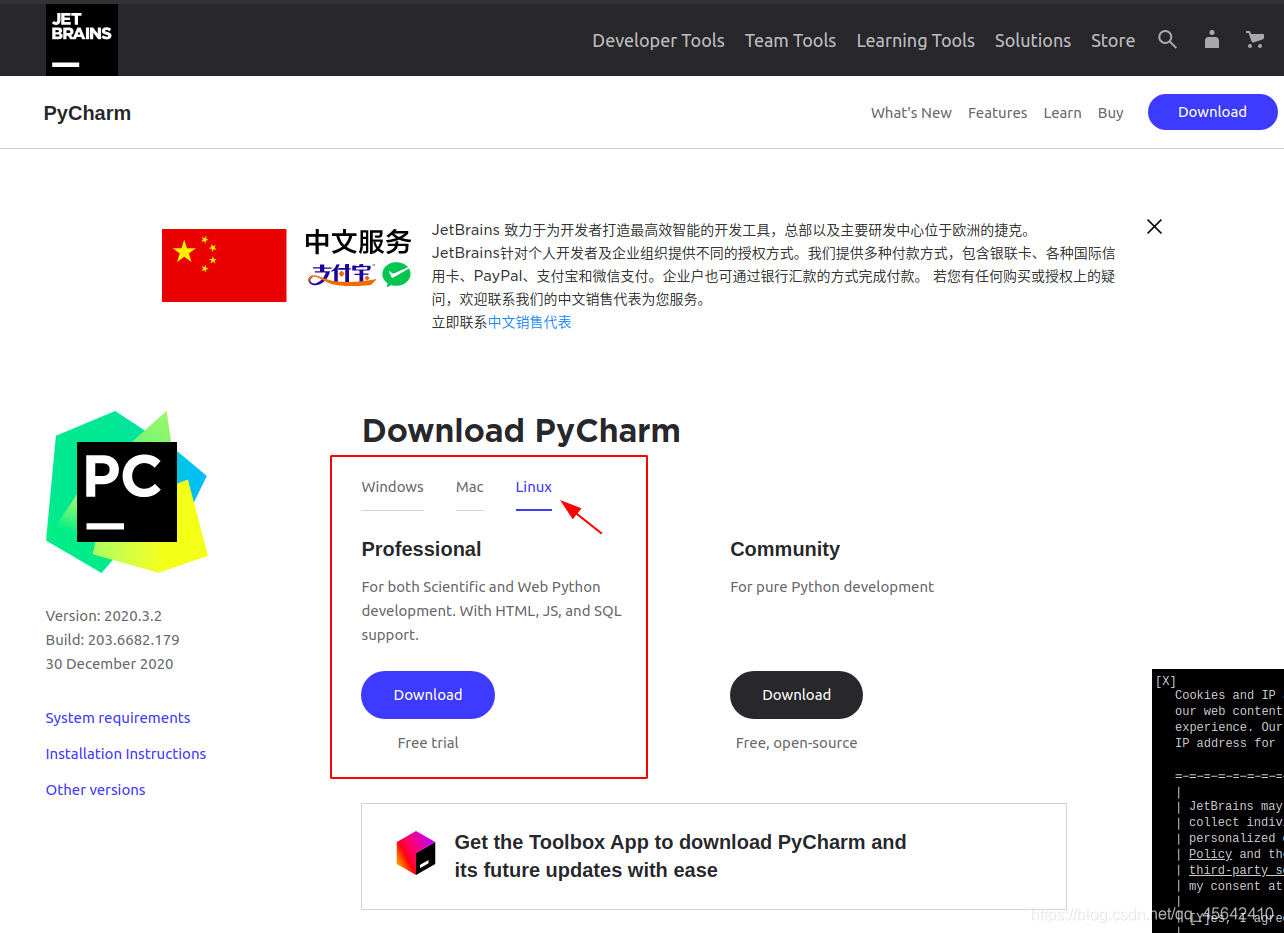The image size is (1284, 933).
Task: Click the Download PyCharm heading
Action: click(521, 431)
